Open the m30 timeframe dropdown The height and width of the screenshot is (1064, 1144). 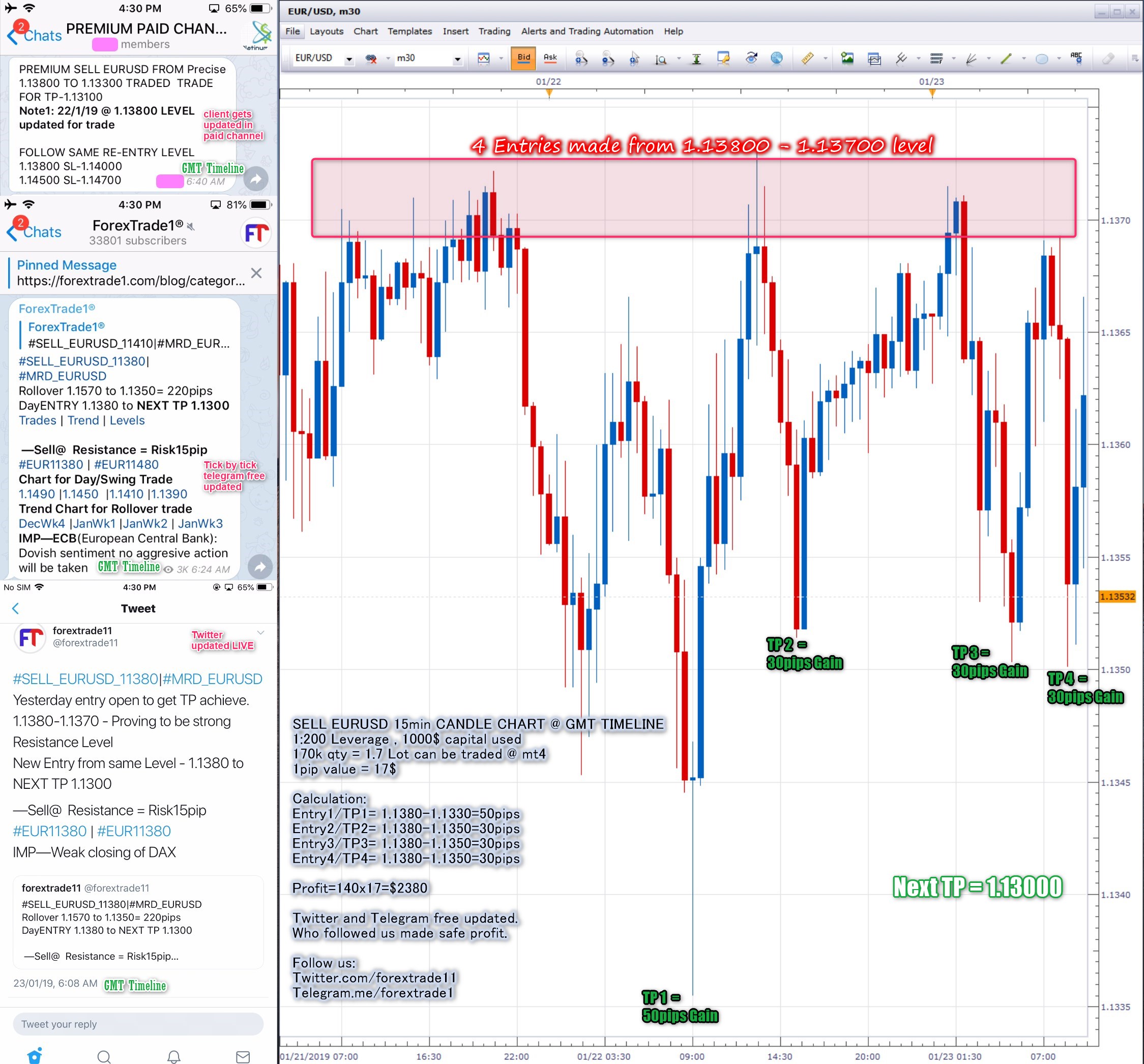click(457, 58)
